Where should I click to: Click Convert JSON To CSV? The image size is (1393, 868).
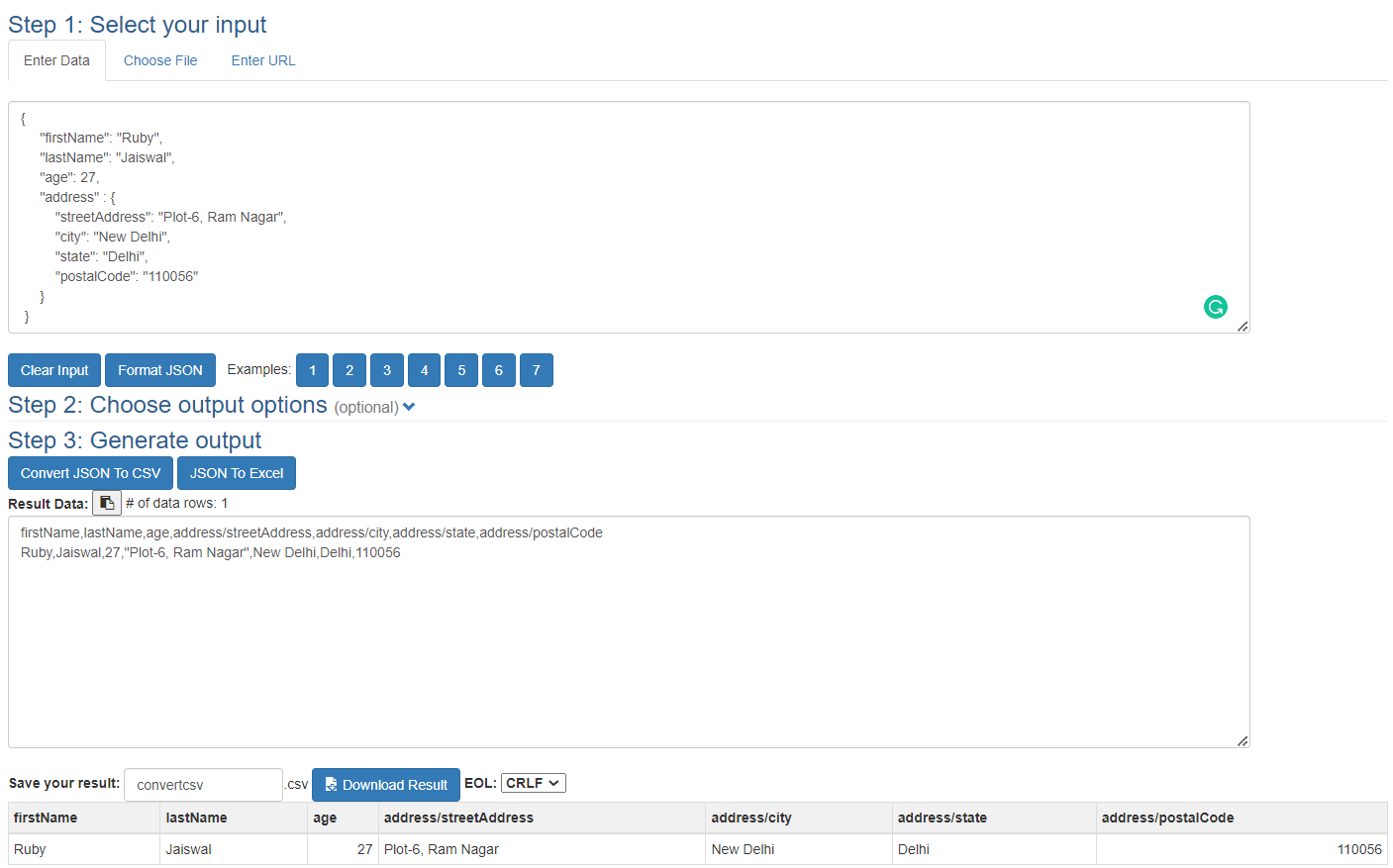click(90, 473)
